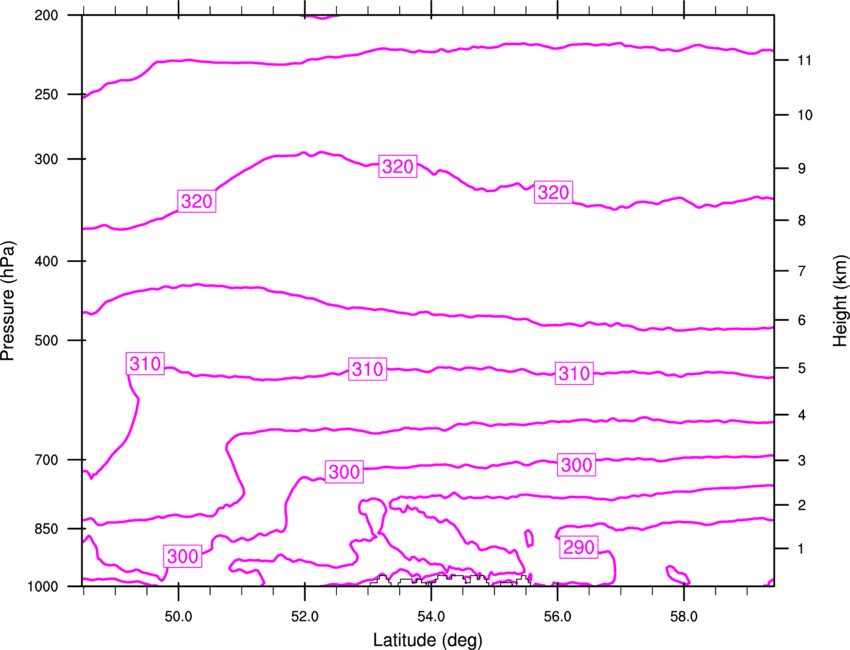Select the 320 contour label nearest latitude 50
Screen dimensions: 850x650
(x=197, y=202)
